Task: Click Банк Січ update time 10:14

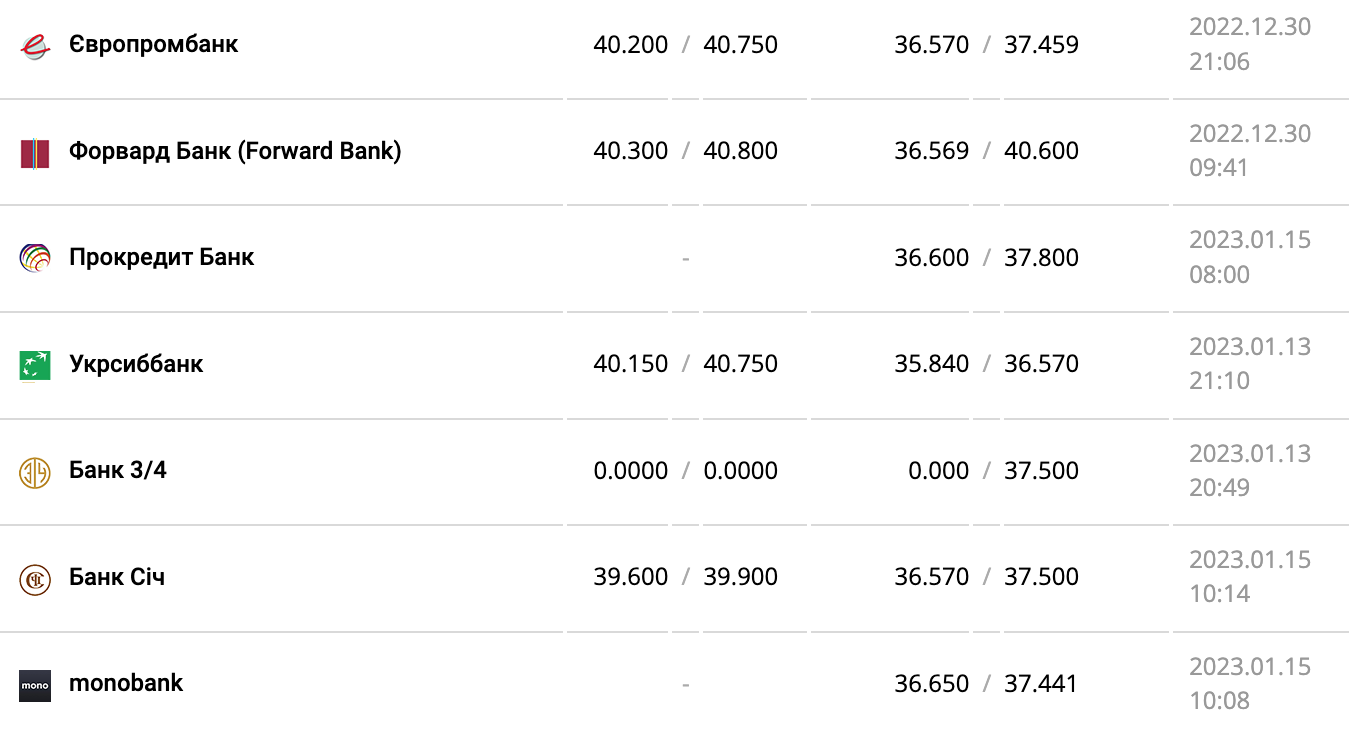Action: point(1219,594)
